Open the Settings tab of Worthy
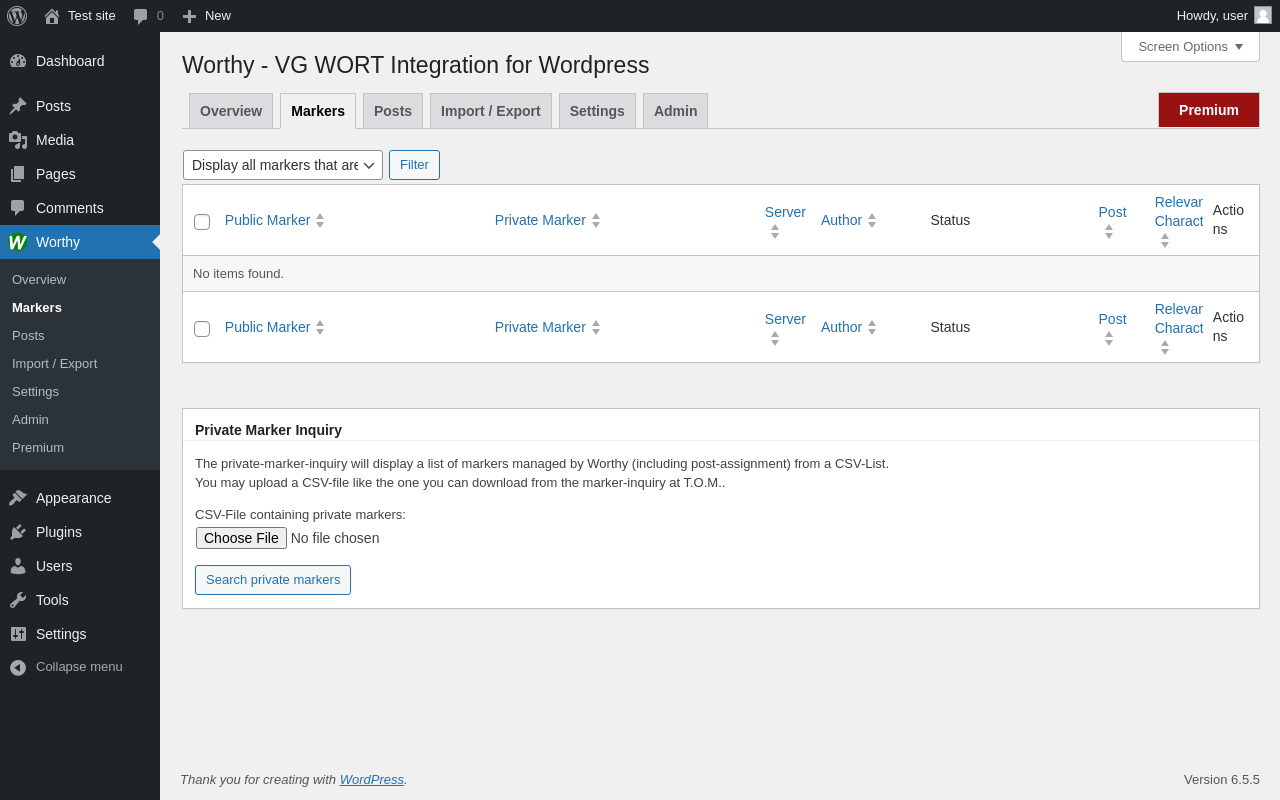Screen dimensions: 1280x800 coord(597,111)
